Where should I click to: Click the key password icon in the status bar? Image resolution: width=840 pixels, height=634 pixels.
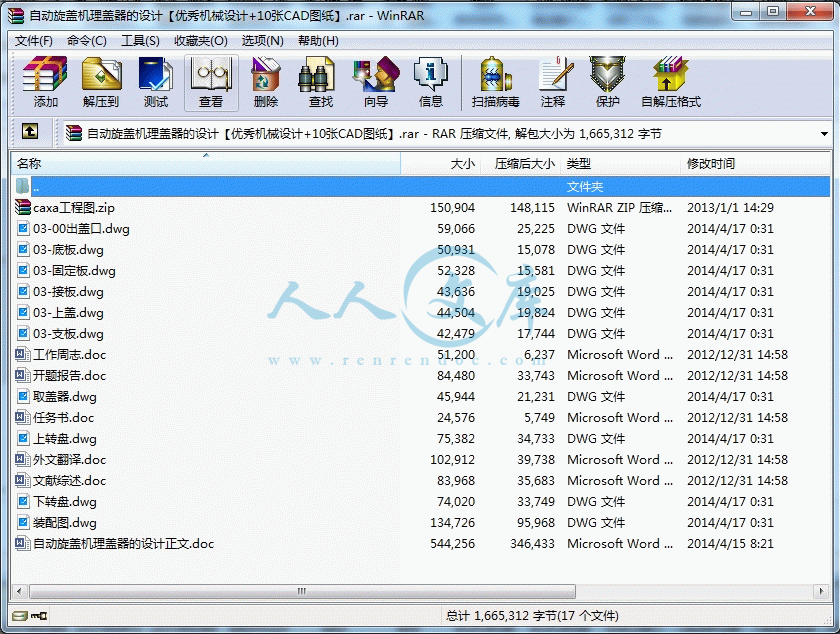pos(40,616)
